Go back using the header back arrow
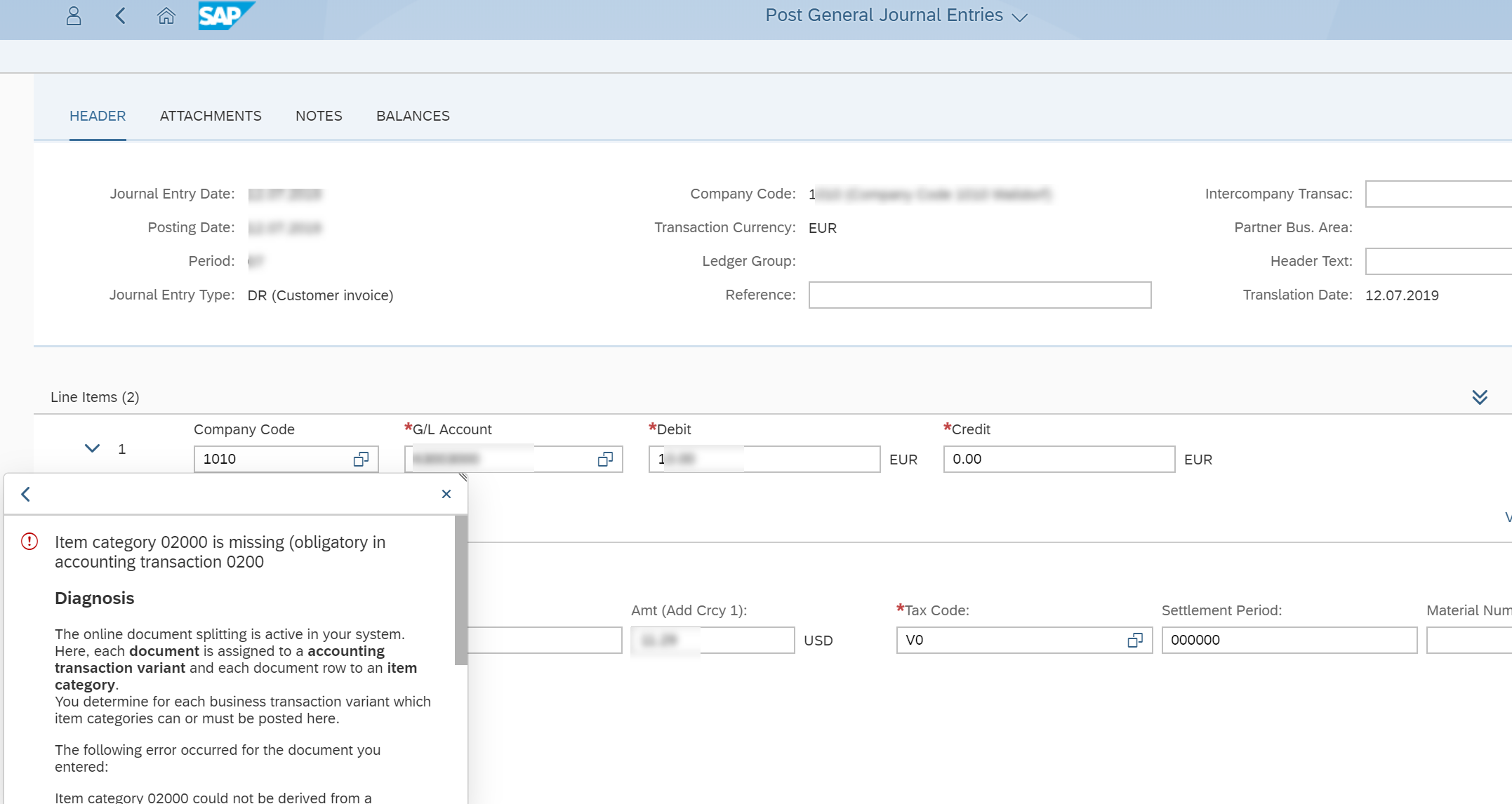Screen dimensions: 1512x804 pyautogui.click(x=120, y=16)
